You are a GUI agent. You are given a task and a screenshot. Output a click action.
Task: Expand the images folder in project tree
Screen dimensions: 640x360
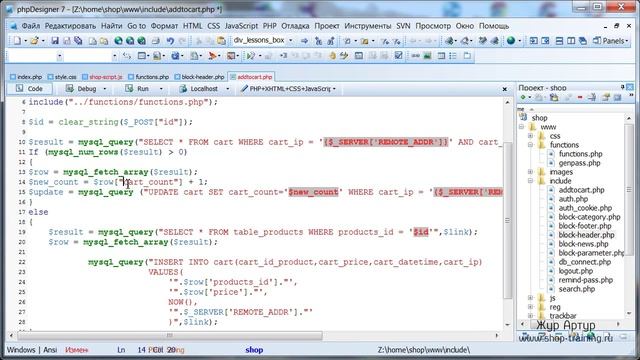(530, 172)
